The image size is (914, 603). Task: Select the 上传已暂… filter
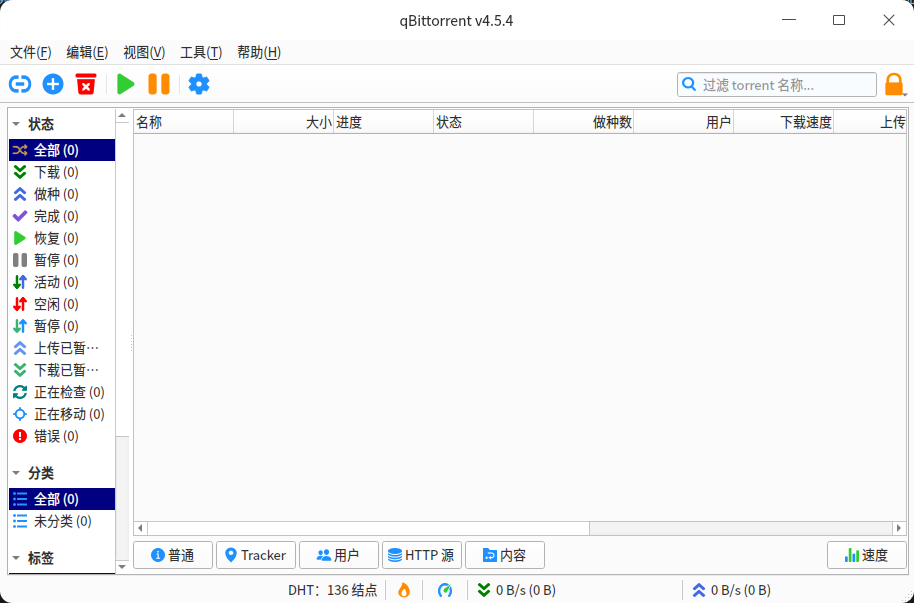[x=62, y=348]
